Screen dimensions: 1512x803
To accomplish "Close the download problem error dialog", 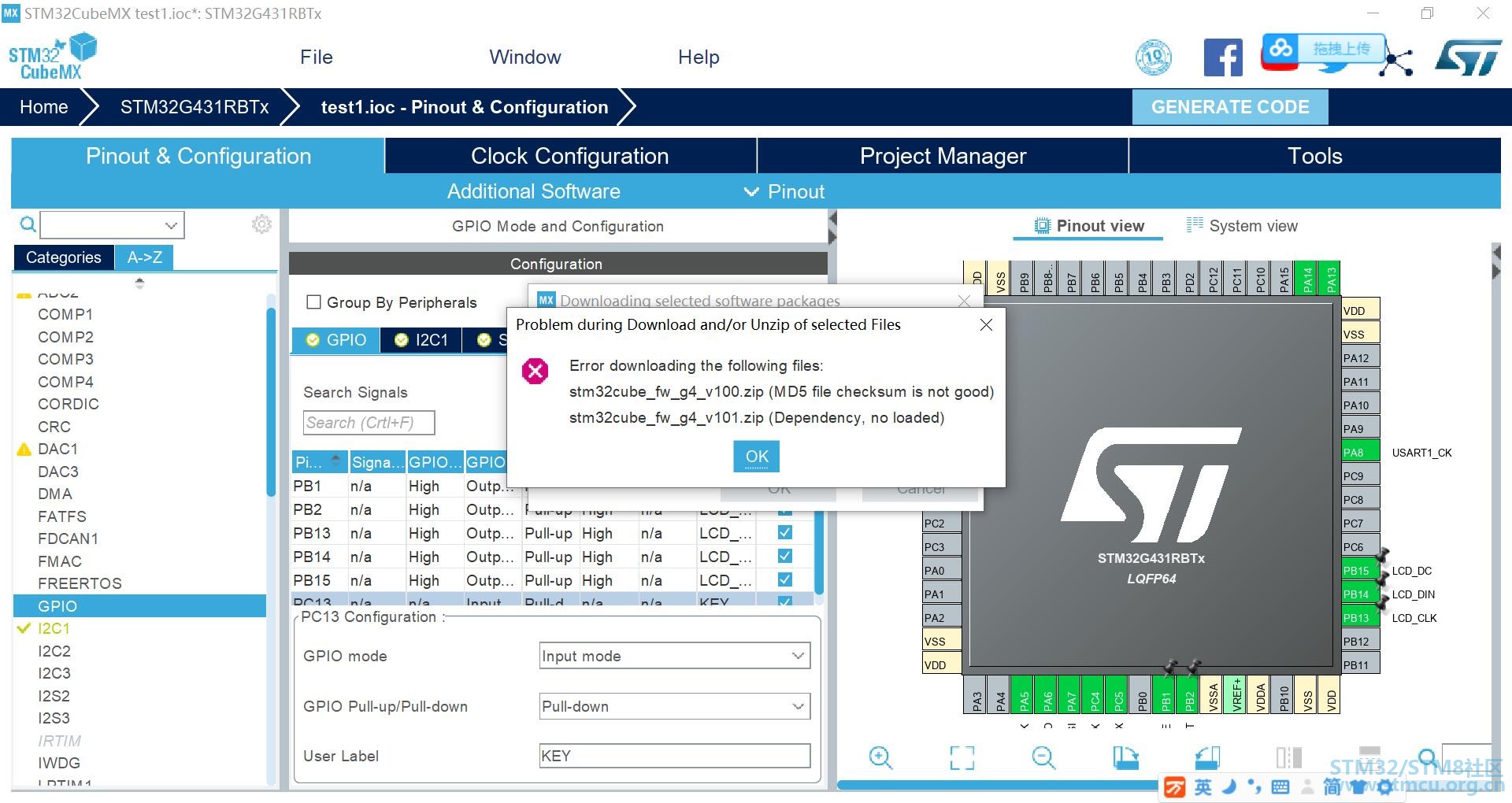I will [986, 325].
